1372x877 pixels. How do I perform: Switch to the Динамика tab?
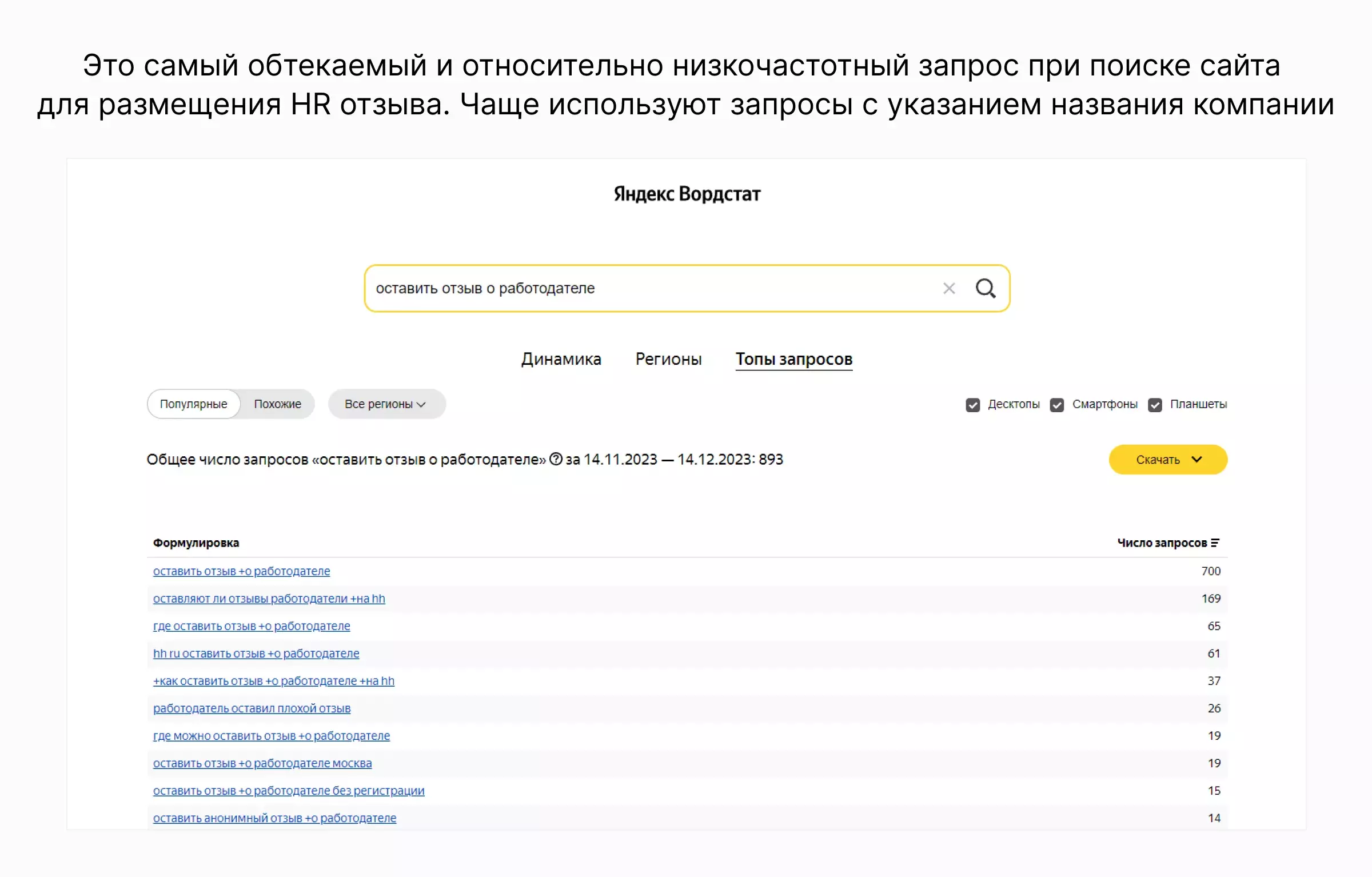coord(561,359)
